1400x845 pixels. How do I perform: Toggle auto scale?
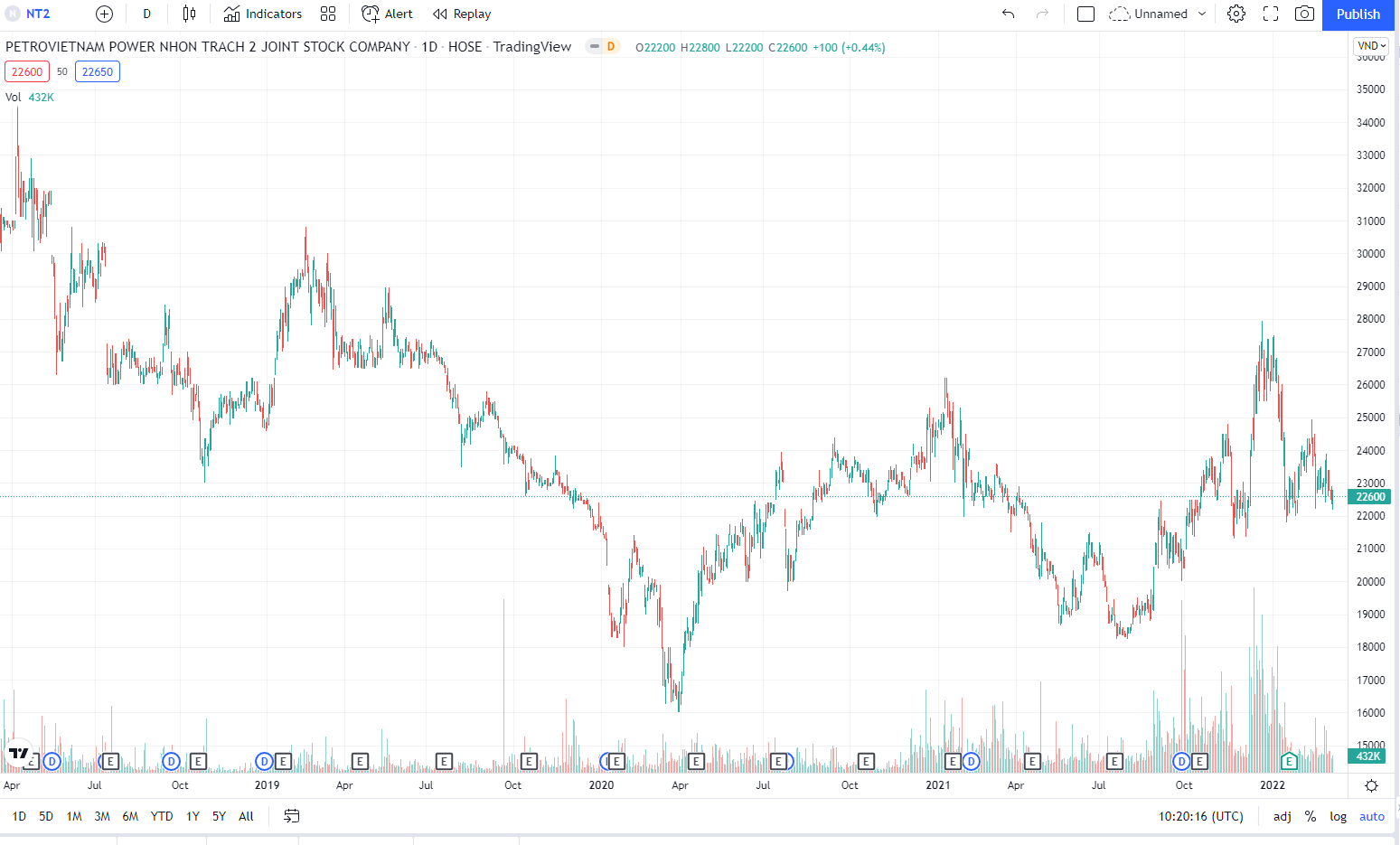[1371, 816]
